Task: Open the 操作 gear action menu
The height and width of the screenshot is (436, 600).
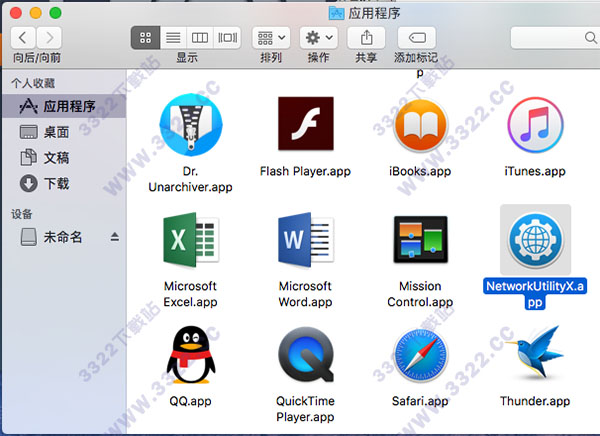Action: 318,38
